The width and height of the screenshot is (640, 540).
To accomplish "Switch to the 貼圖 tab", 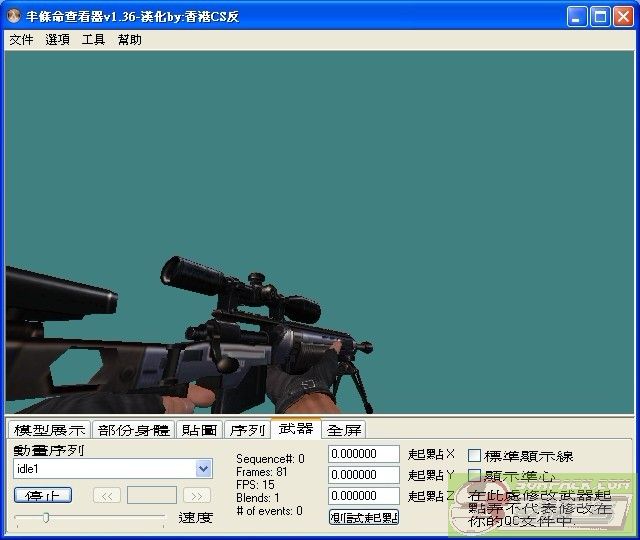I will [199, 430].
